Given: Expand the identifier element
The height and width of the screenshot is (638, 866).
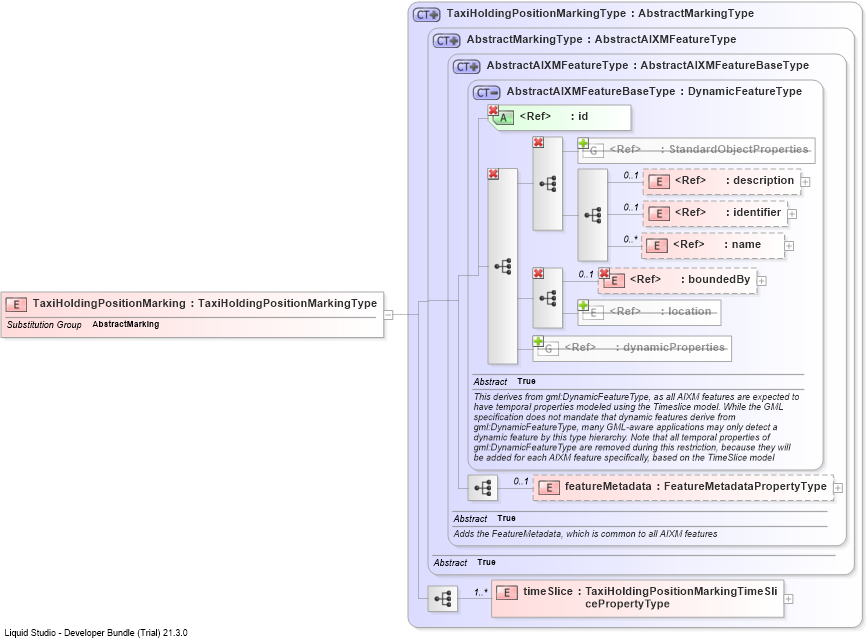Looking at the screenshot, I should coord(792,214).
